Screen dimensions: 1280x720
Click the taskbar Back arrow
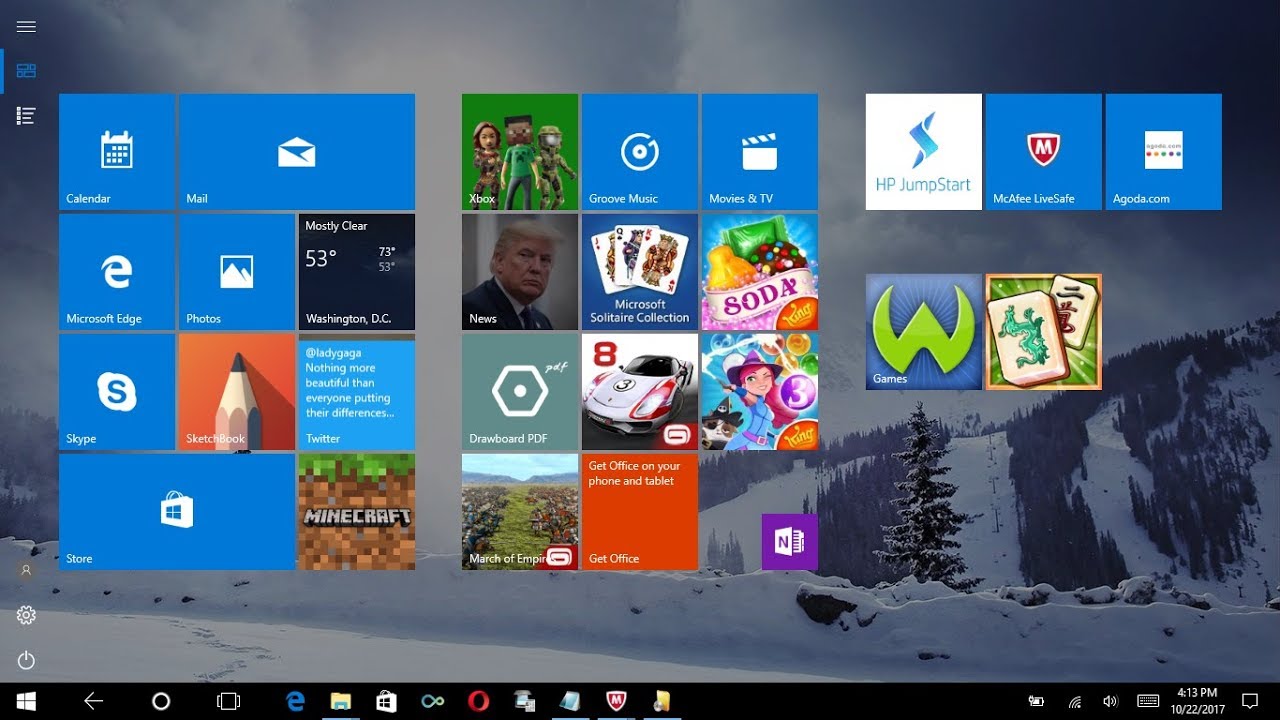[x=93, y=701]
